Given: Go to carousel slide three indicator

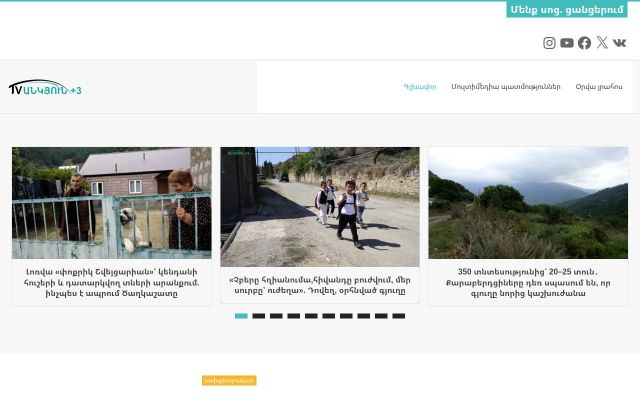Looking at the screenshot, I should [276, 316].
